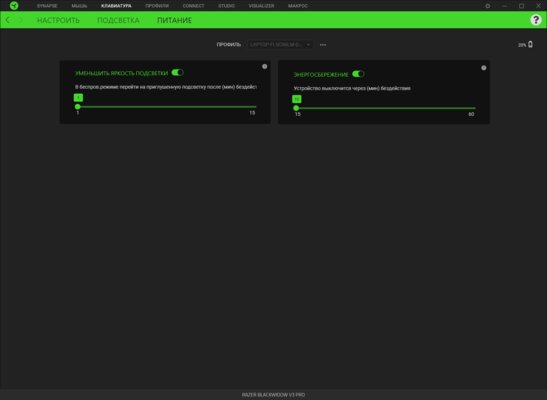This screenshot has width=547, height=400.
Task: Click the battery status icon
Action: [530, 44]
